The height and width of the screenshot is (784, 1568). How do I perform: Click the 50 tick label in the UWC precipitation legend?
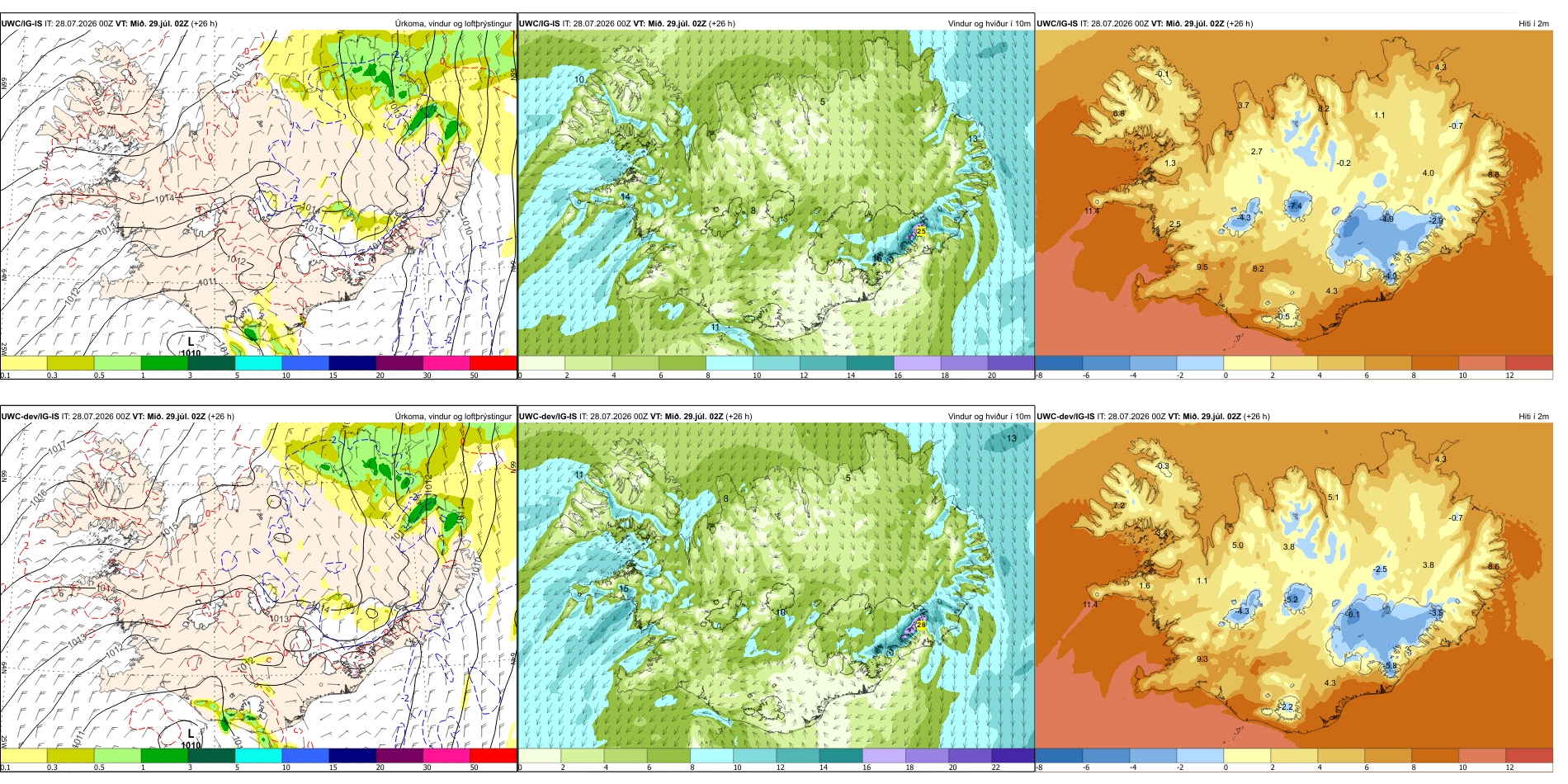pyautogui.click(x=475, y=375)
